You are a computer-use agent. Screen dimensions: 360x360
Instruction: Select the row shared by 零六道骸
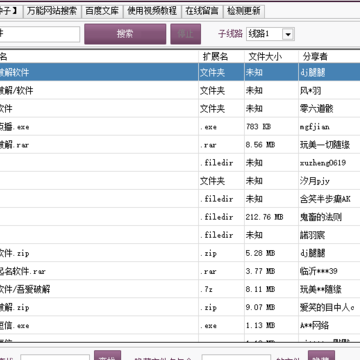click(x=180, y=108)
